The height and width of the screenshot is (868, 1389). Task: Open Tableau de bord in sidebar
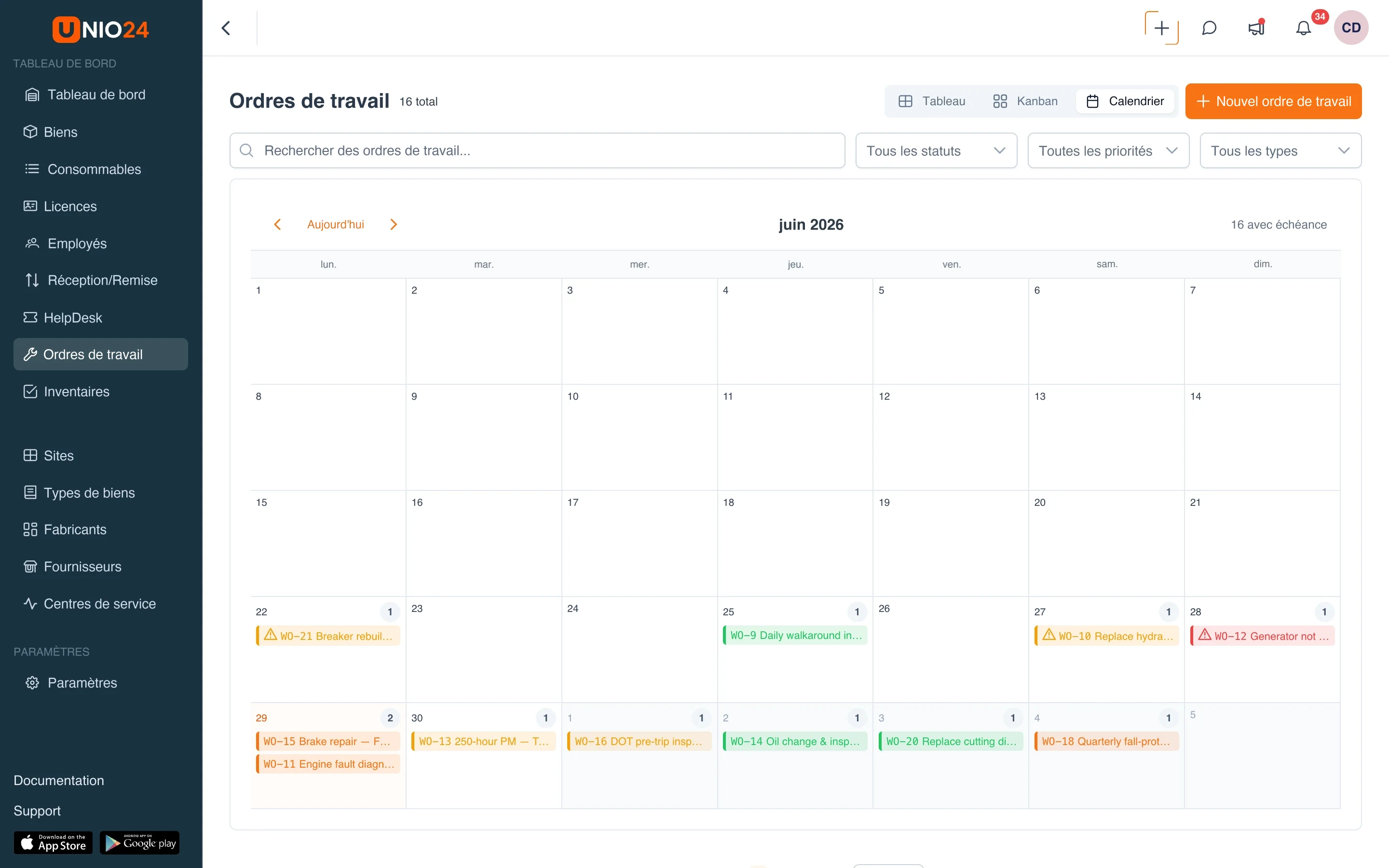click(100, 95)
